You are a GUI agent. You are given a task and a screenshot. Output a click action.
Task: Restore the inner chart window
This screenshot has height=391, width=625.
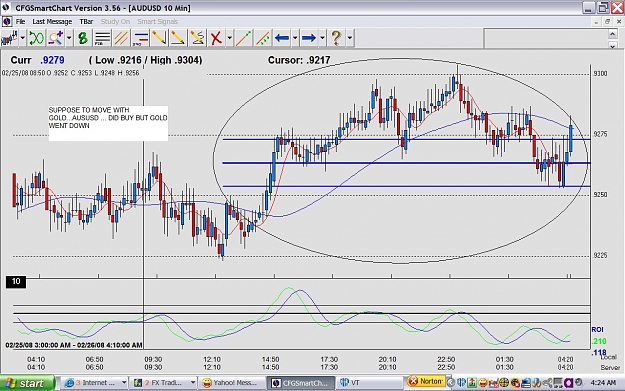click(x=607, y=22)
